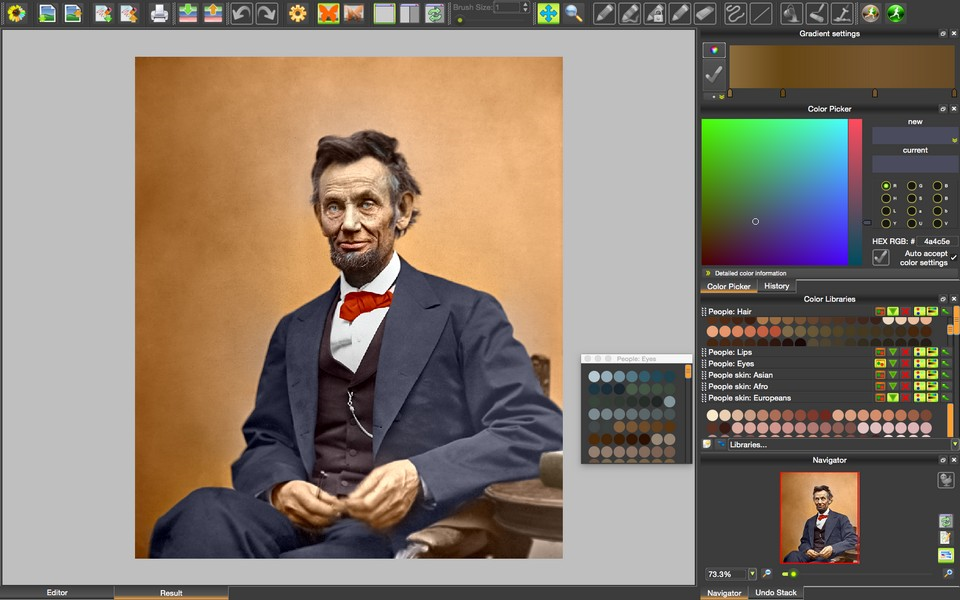Click the Undo arrow in the toolbar
This screenshot has height=600, width=960.
[240, 13]
